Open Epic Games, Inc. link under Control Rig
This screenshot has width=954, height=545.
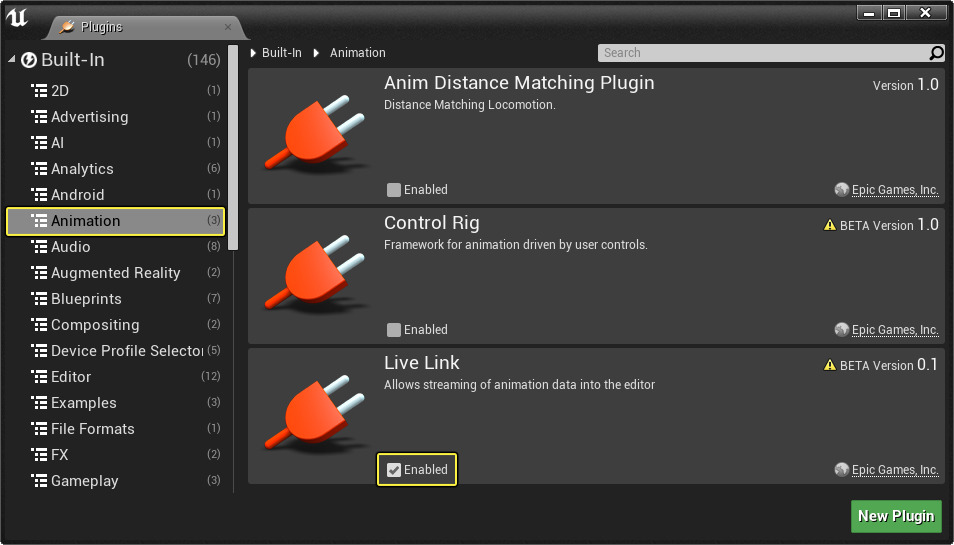[894, 330]
